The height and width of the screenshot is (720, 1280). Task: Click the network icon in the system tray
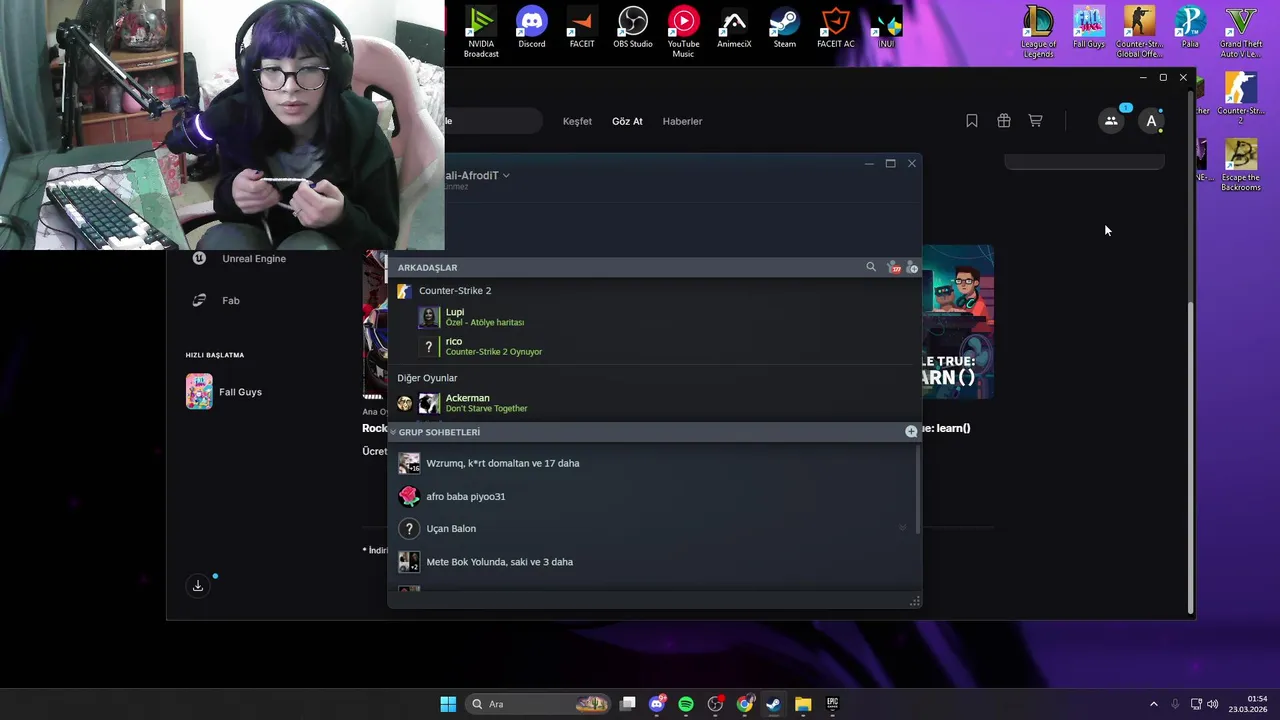[x=1196, y=704]
